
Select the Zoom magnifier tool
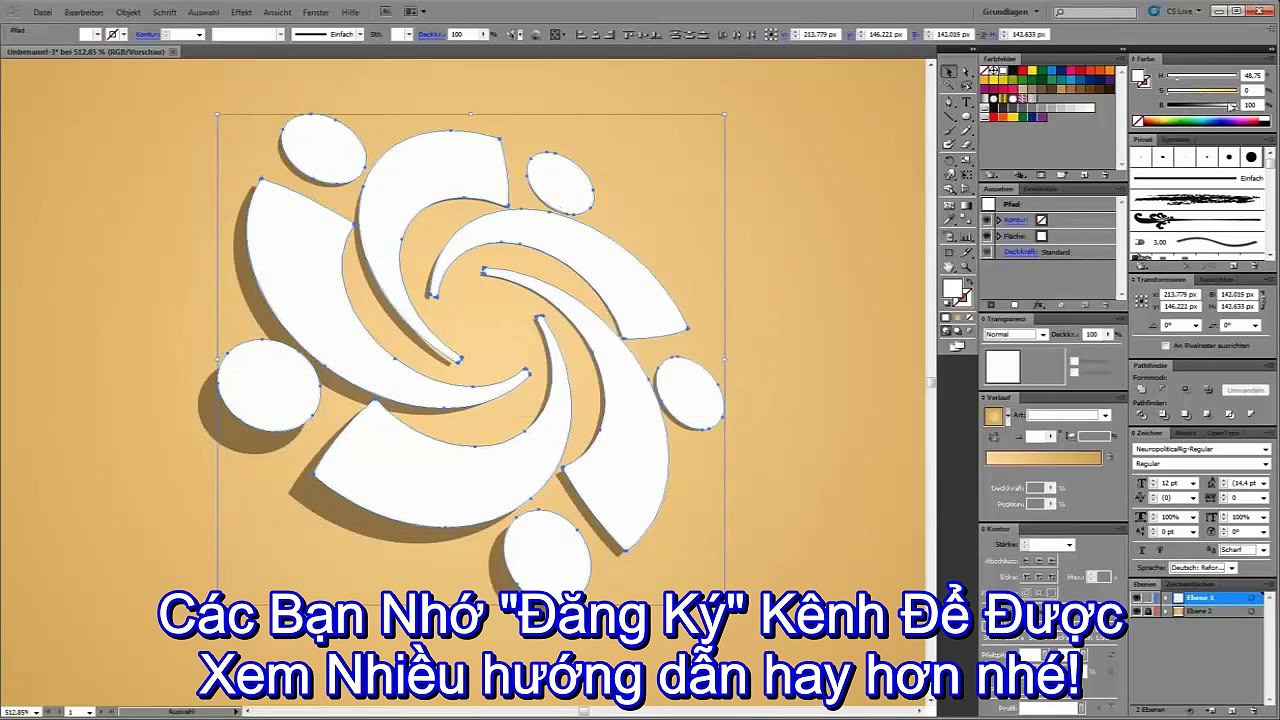966,266
